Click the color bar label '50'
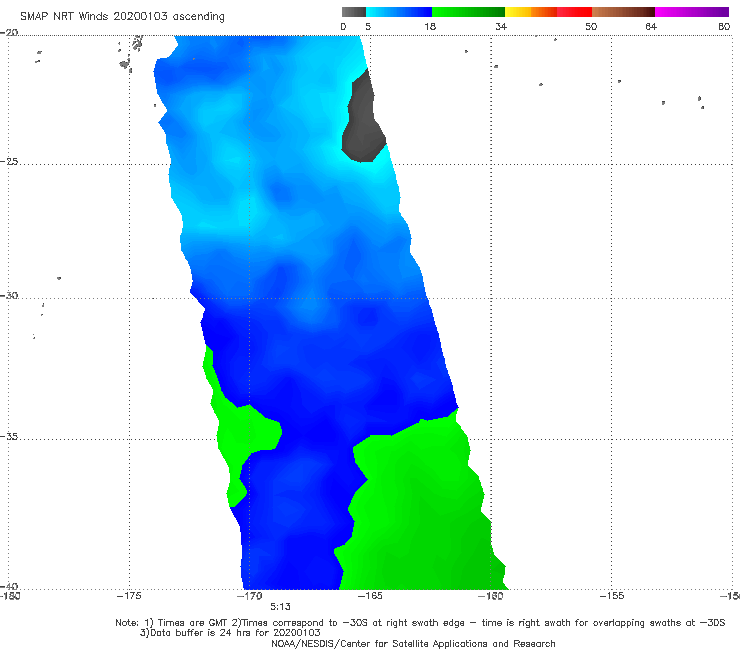 click(591, 26)
